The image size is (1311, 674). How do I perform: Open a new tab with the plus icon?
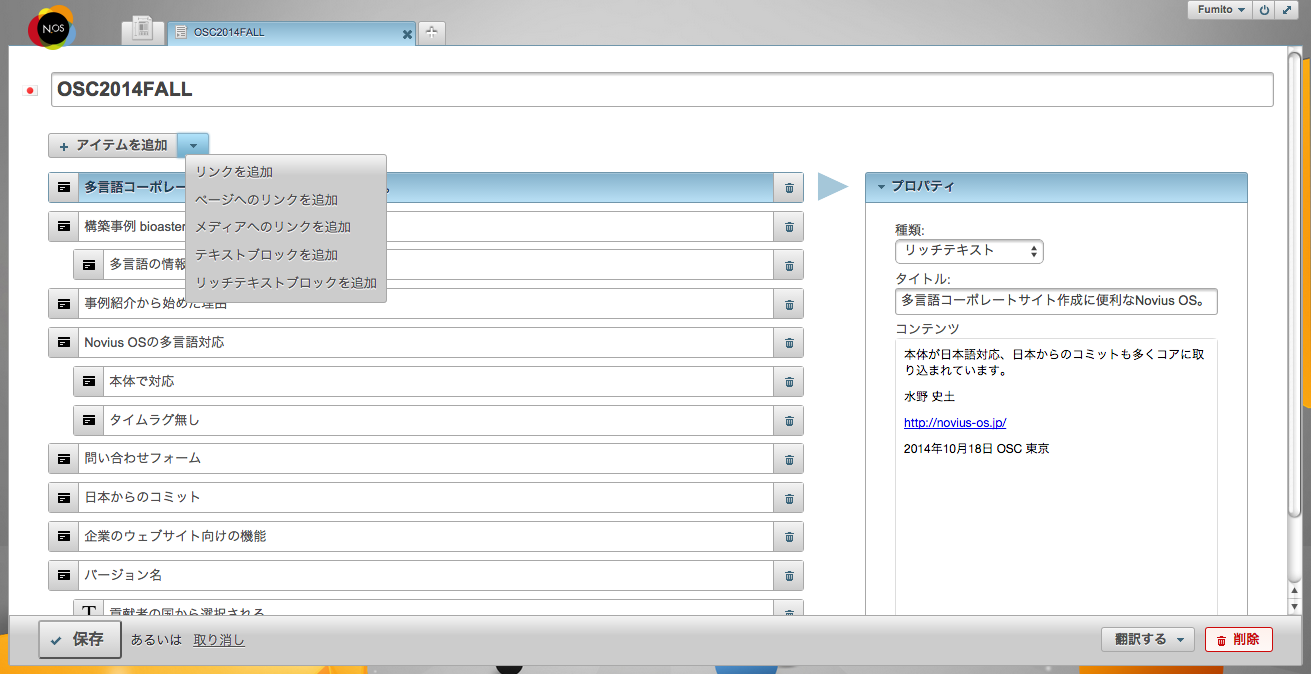431,32
